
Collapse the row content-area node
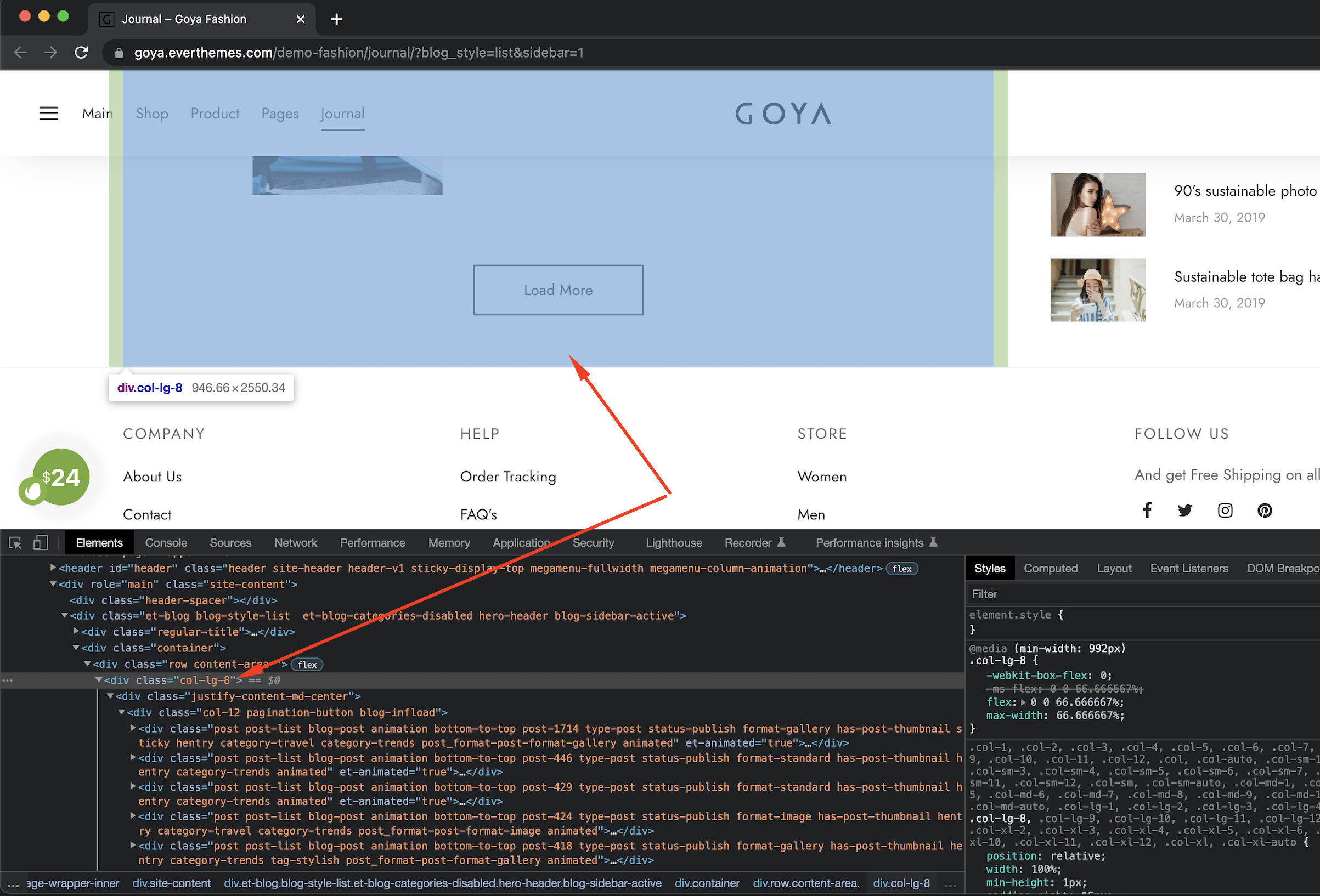(x=87, y=664)
